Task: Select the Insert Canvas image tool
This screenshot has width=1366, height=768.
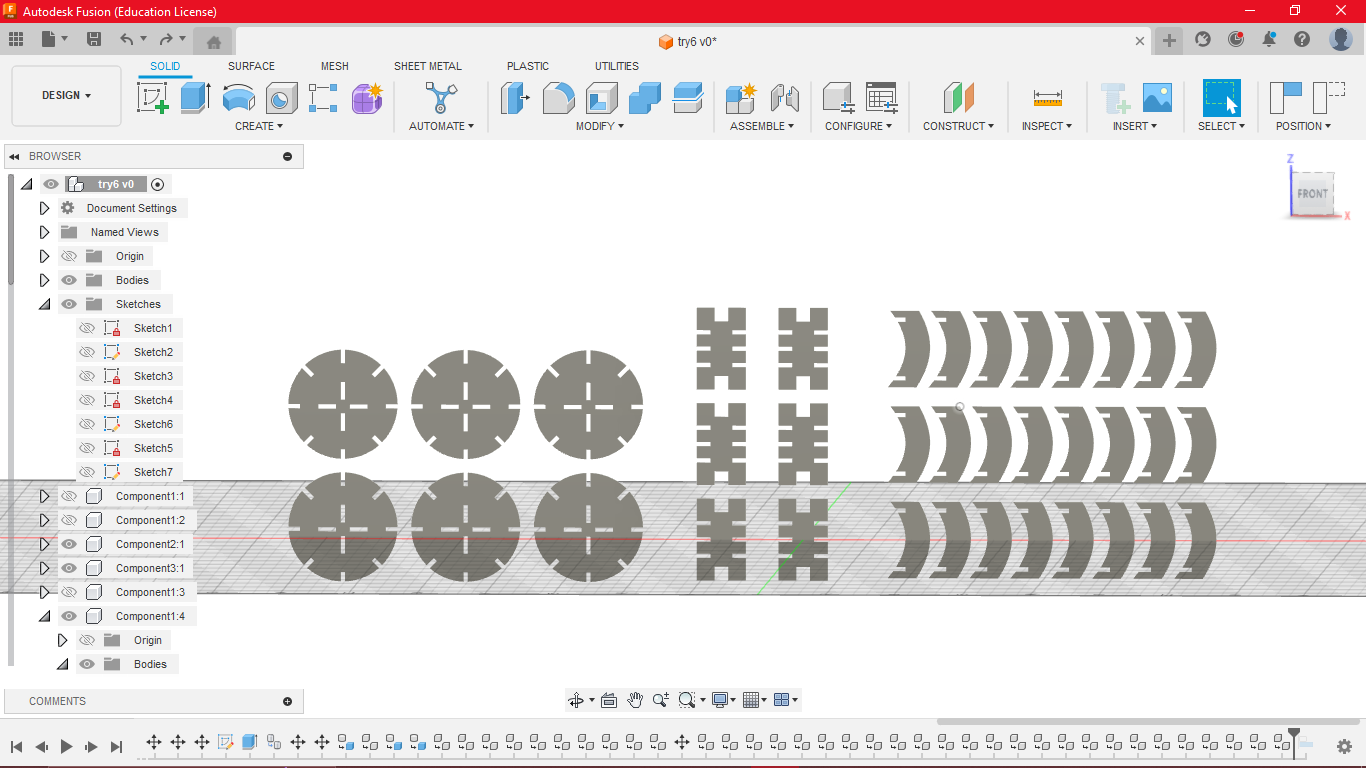Action: (x=1157, y=98)
